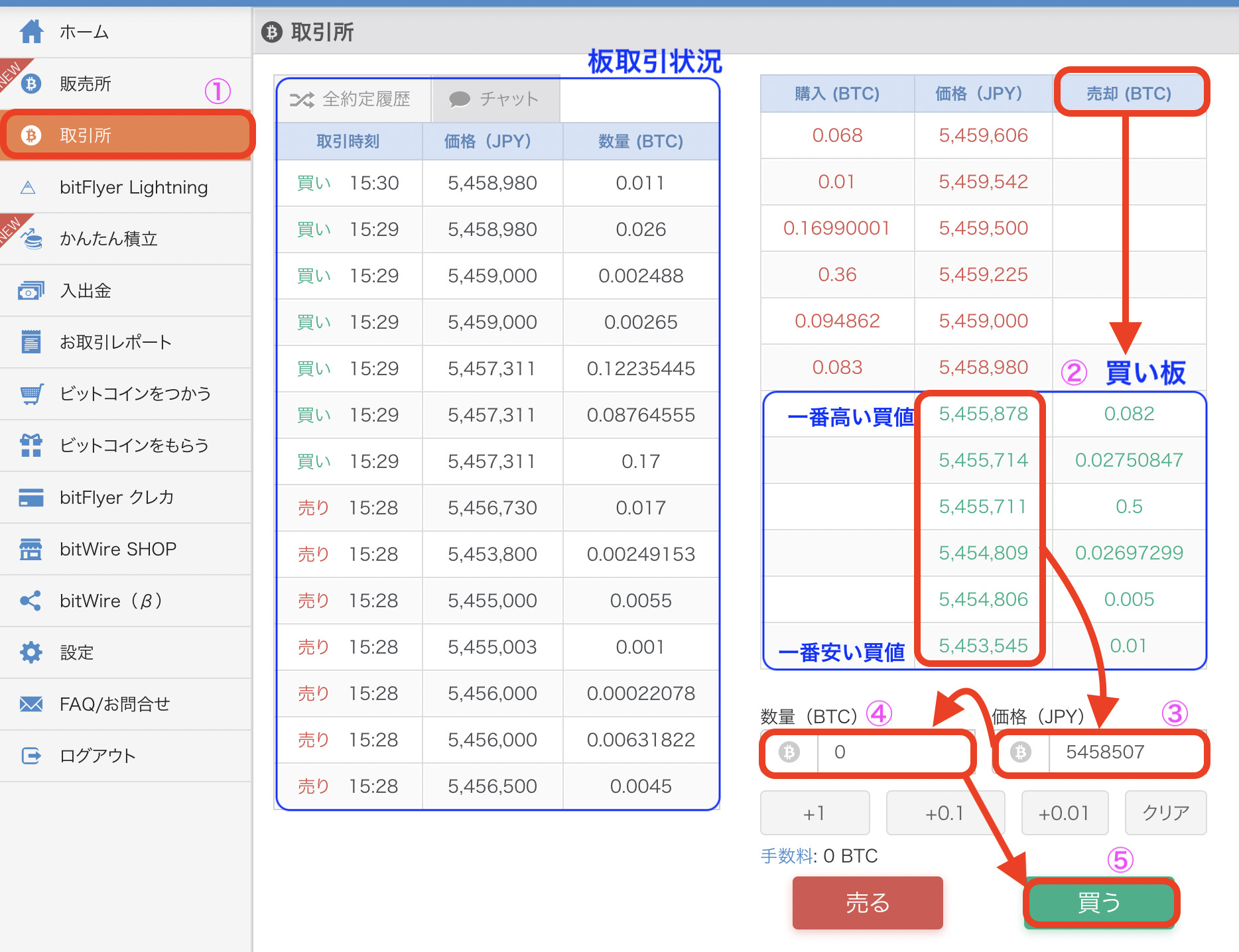
Task: Click bid price 5,455,711
Action: click(983, 506)
